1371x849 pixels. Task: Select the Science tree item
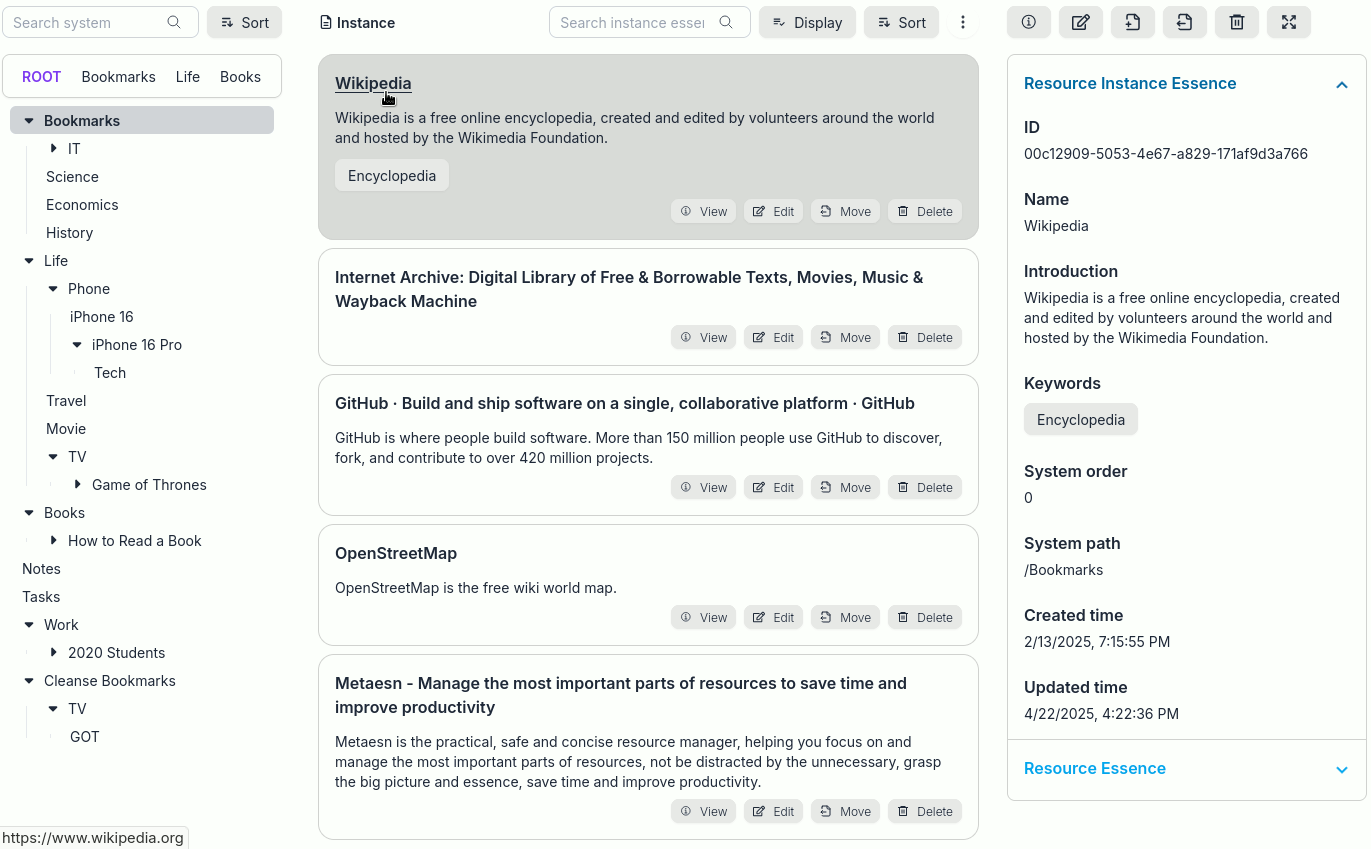coord(72,176)
